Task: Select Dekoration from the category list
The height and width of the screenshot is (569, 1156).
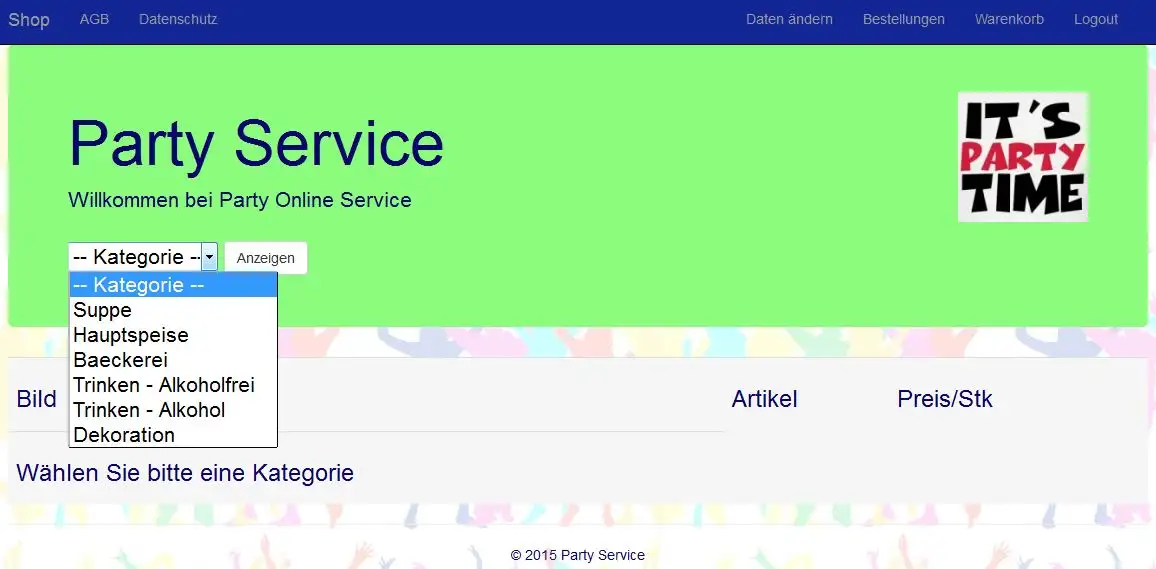Action: (173, 435)
